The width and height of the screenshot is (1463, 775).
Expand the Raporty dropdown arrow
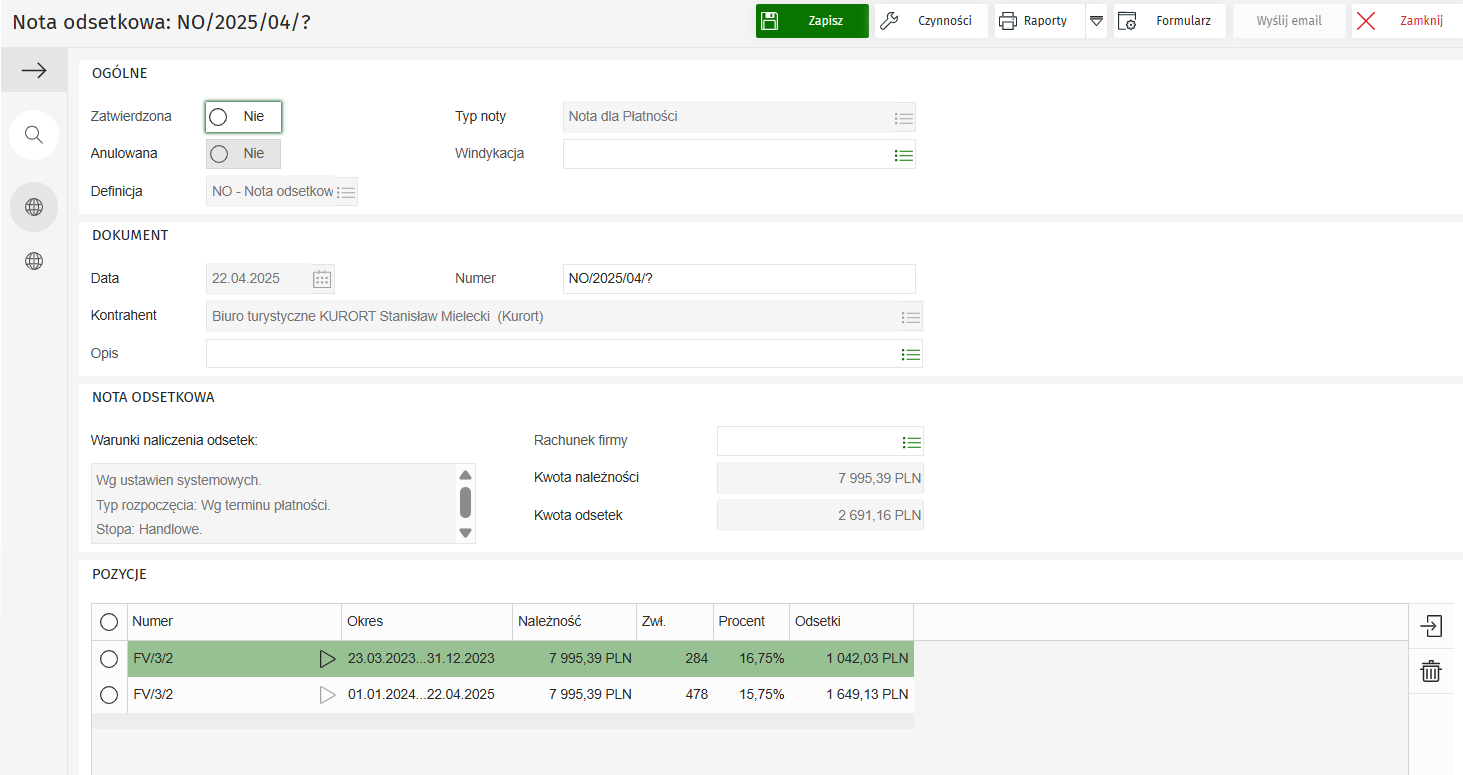click(1096, 21)
